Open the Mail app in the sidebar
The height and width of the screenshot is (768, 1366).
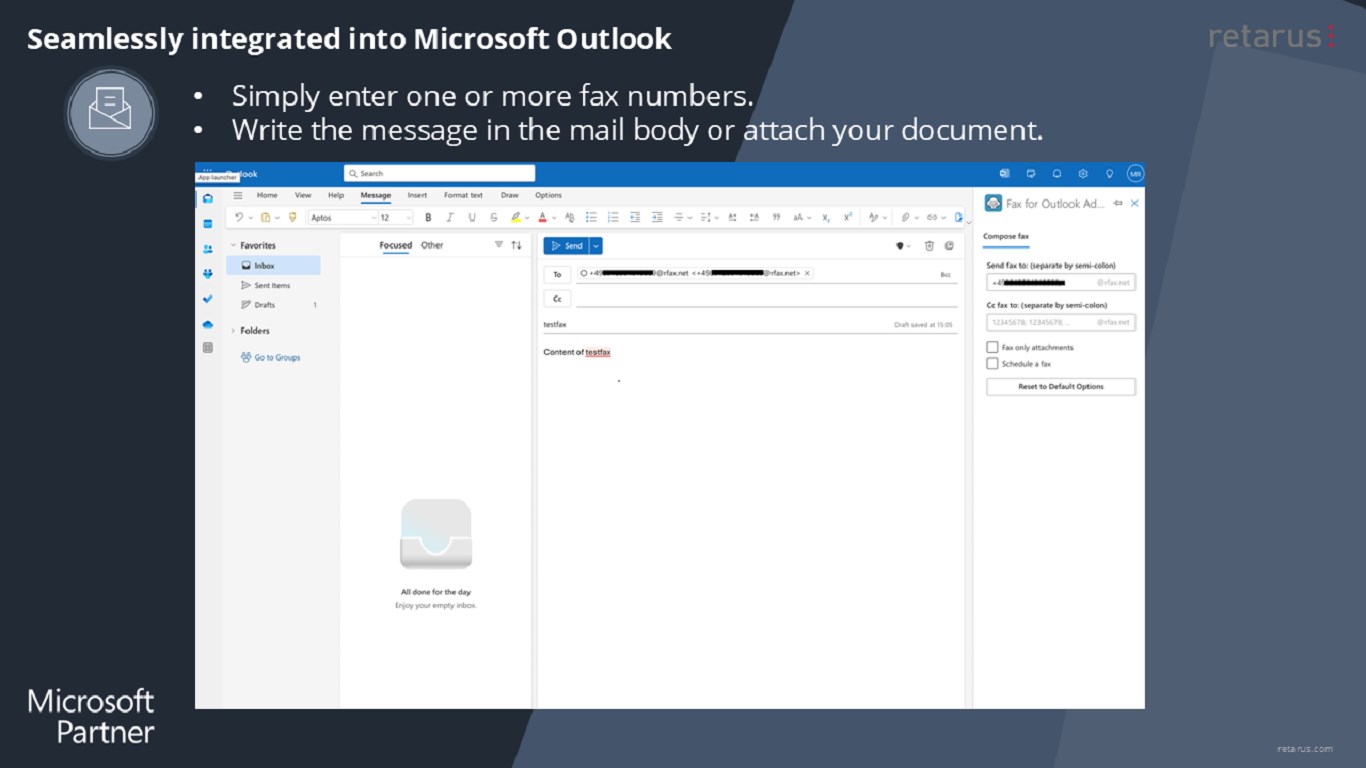(208, 199)
